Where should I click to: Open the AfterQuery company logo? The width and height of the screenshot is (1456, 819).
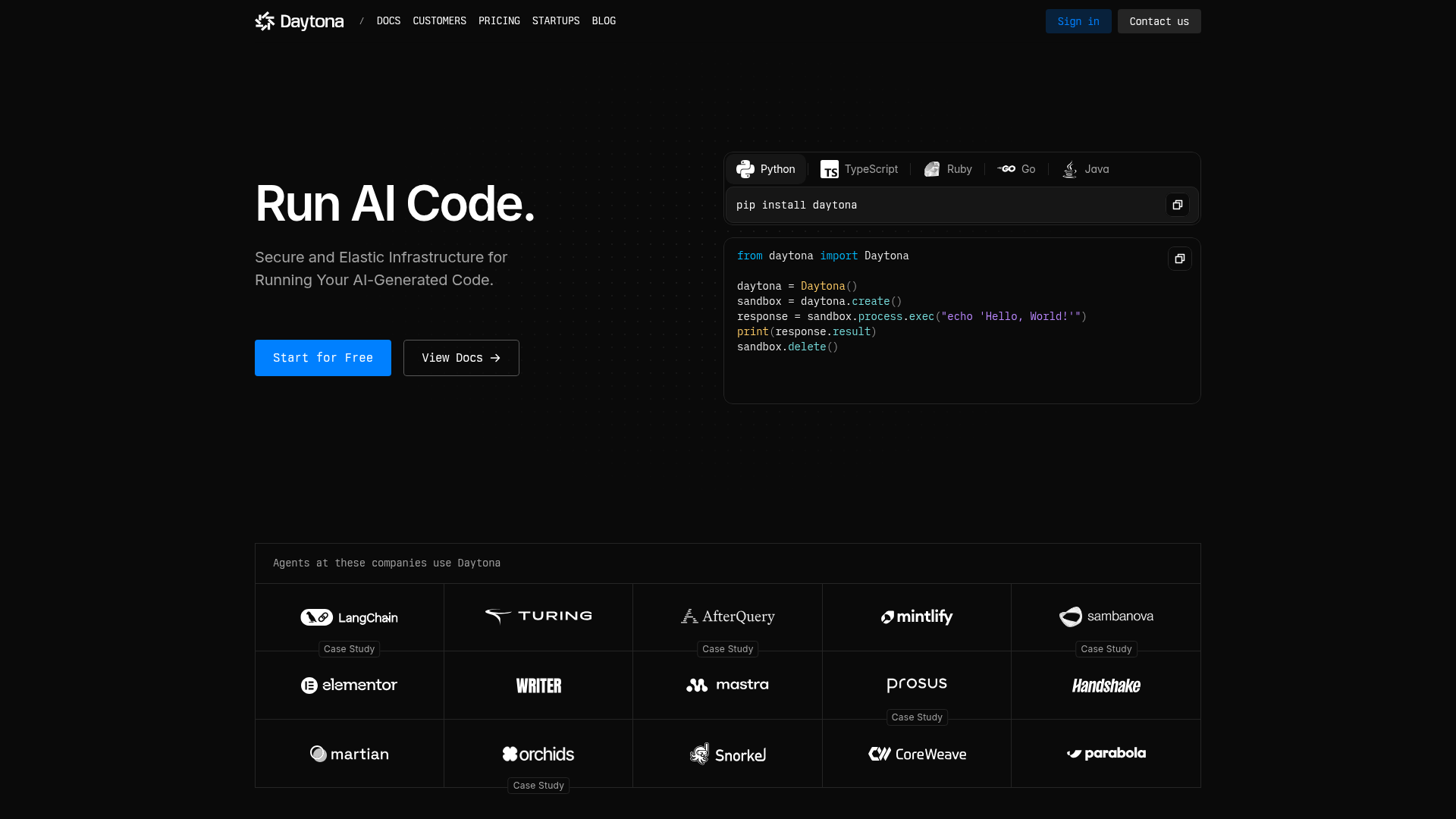pyautogui.click(x=728, y=617)
